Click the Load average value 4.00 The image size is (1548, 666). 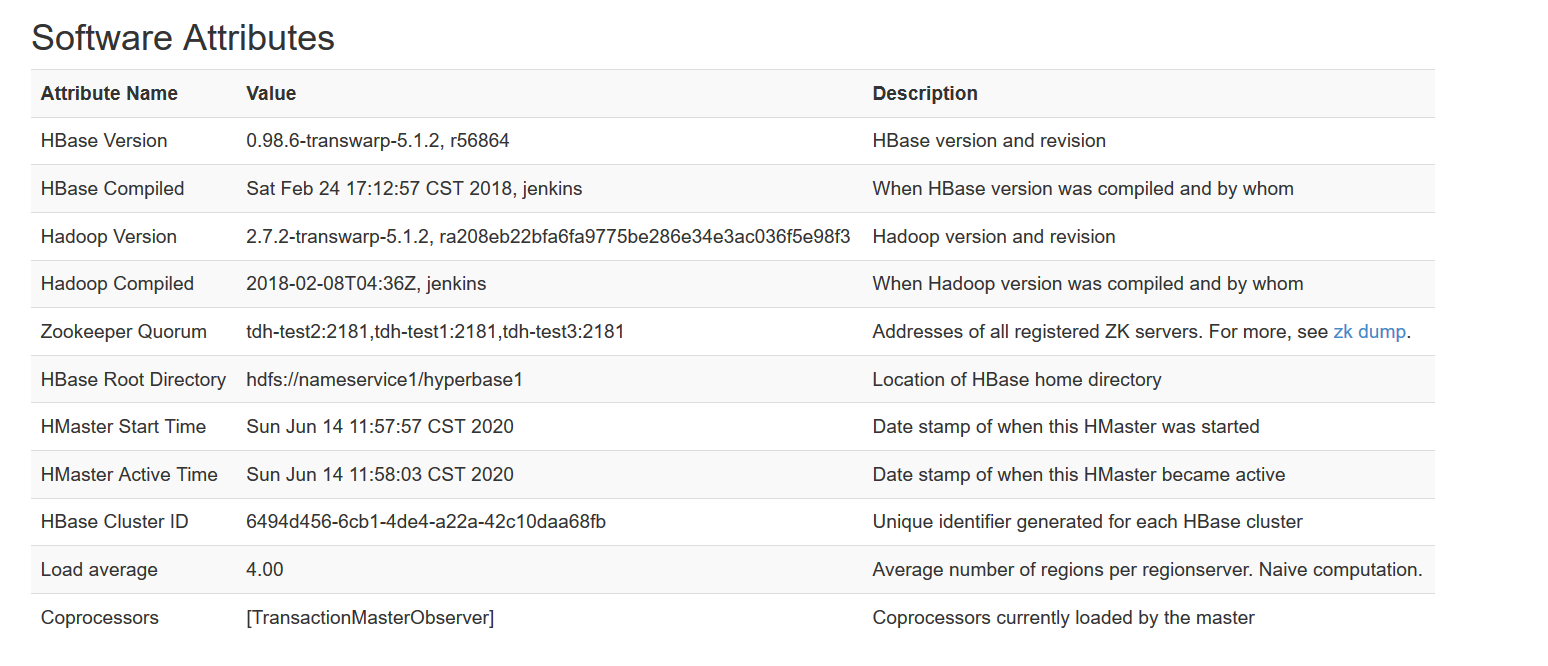(265, 570)
